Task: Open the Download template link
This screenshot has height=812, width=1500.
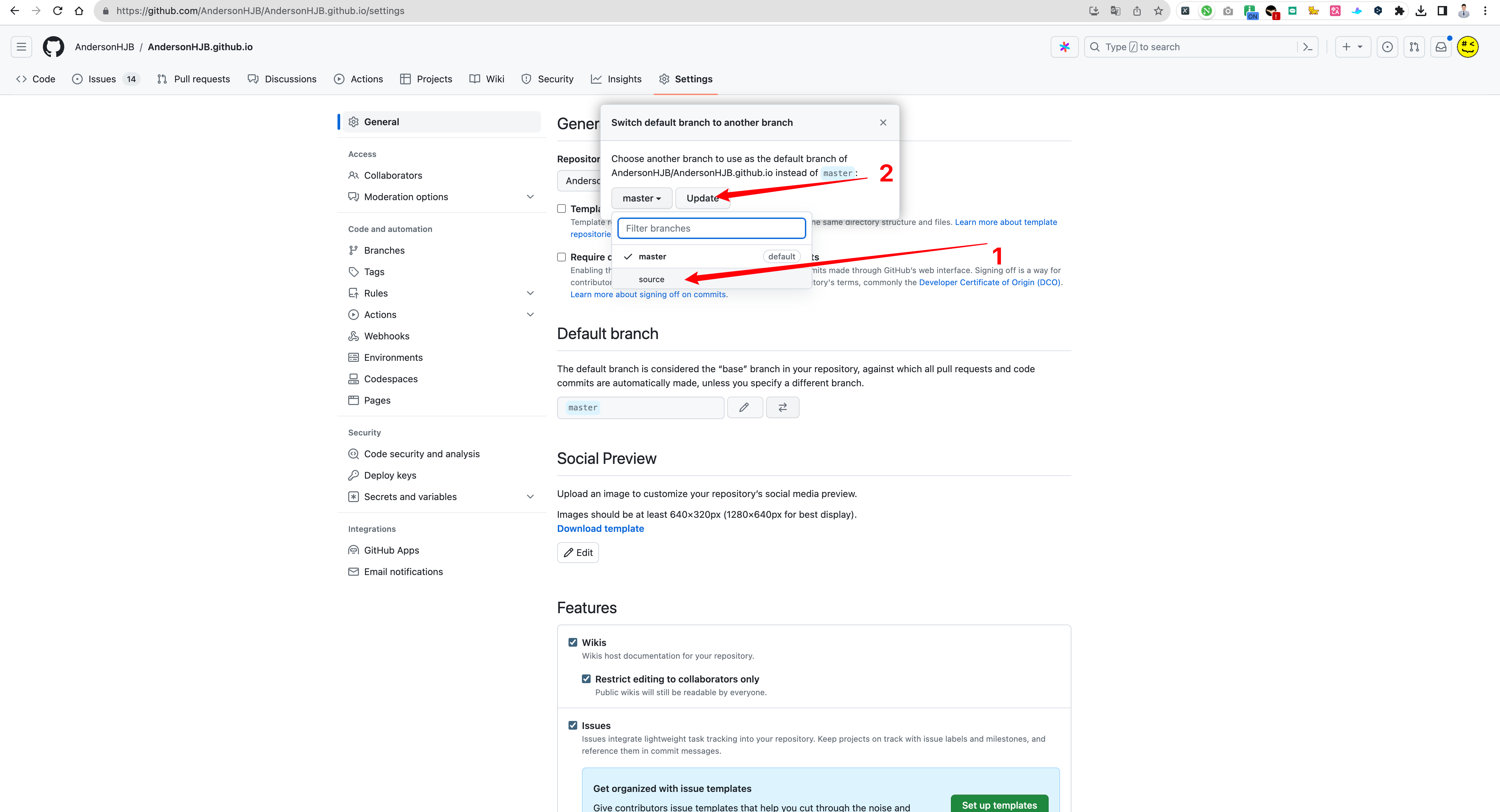Action: coord(600,529)
